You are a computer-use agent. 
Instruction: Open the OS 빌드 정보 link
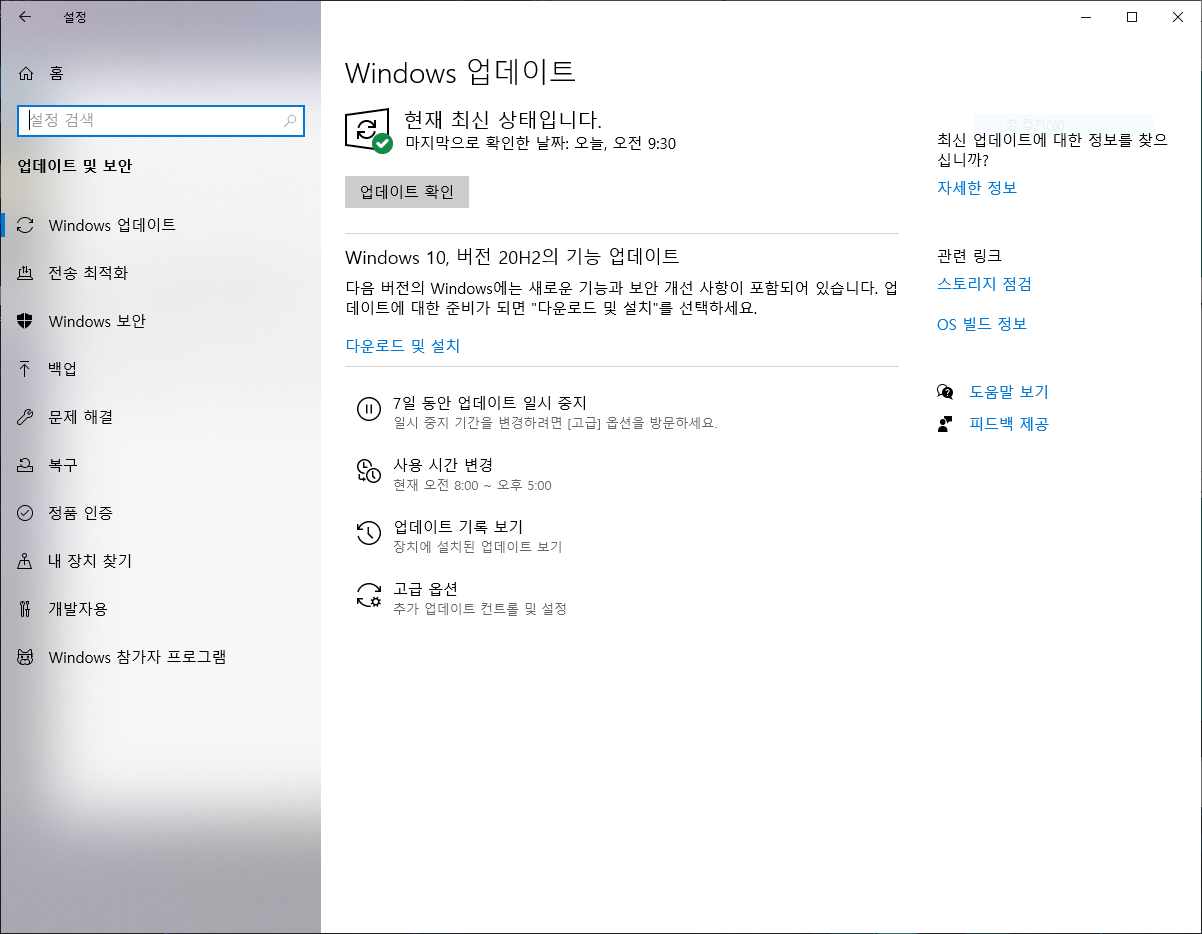point(982,324)
